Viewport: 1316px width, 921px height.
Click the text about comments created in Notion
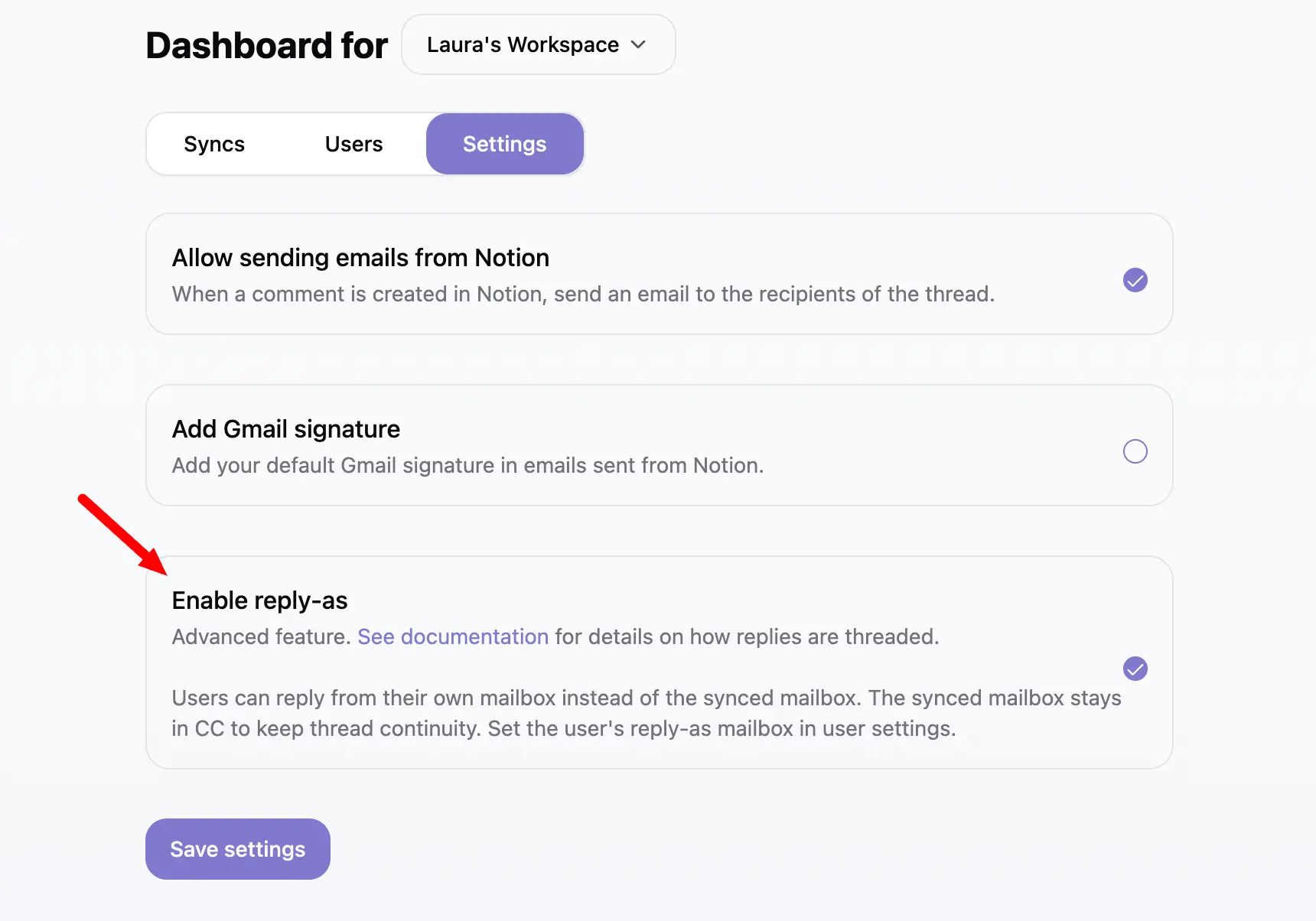pos(583,294)
